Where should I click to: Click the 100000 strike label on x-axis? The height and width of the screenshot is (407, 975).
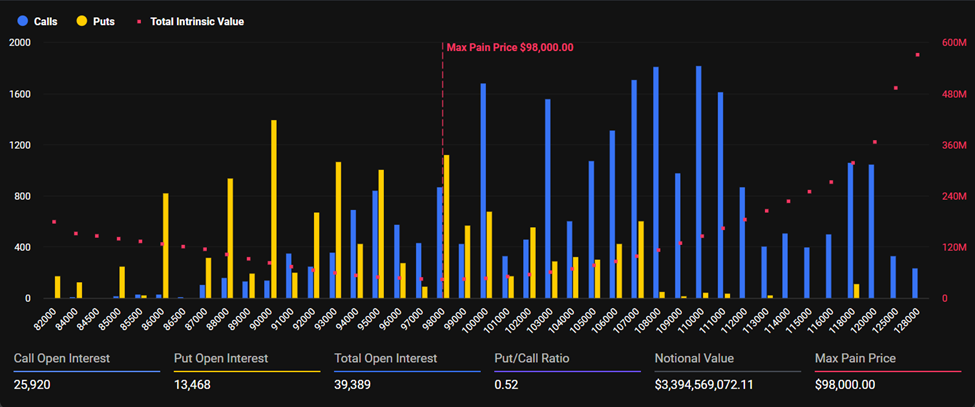(474, 319)
